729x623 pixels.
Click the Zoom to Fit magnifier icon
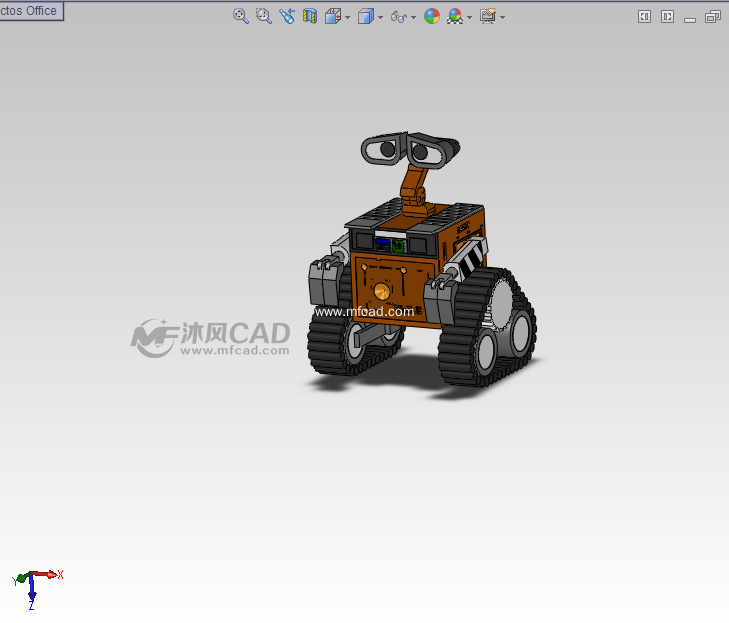[x=240, y=16]
